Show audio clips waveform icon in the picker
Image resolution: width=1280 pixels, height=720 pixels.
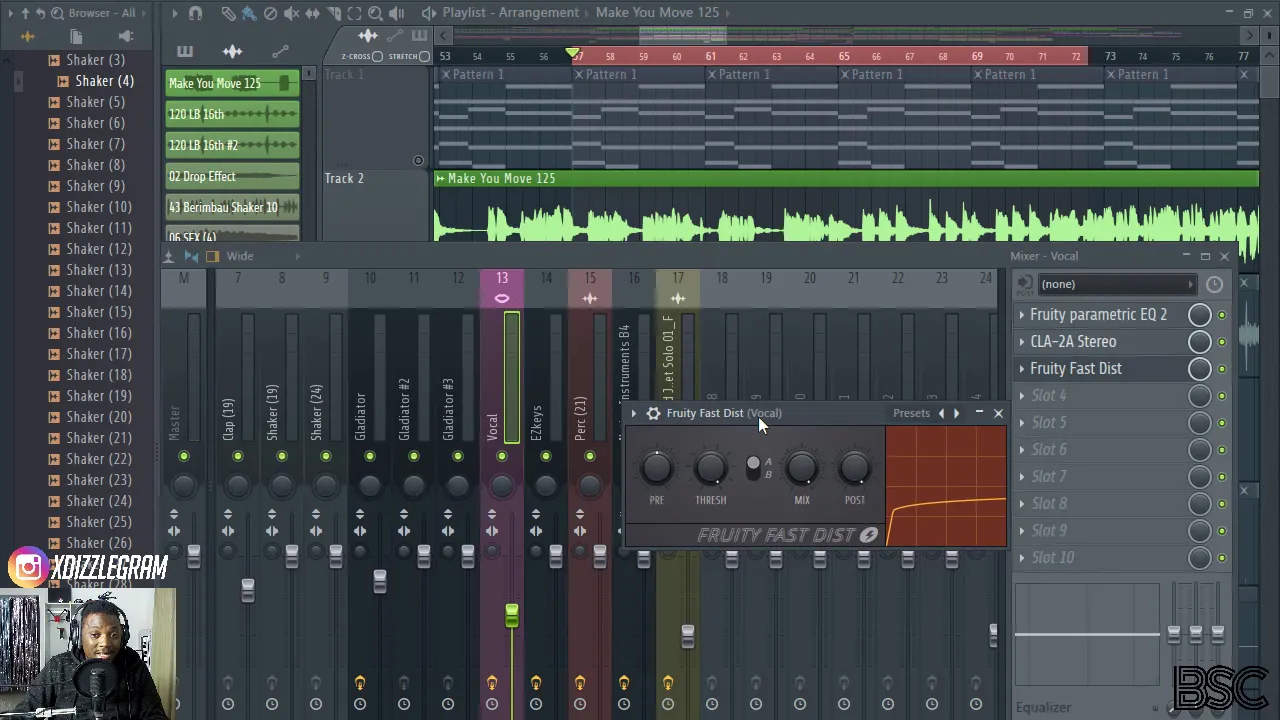[232, 51]
